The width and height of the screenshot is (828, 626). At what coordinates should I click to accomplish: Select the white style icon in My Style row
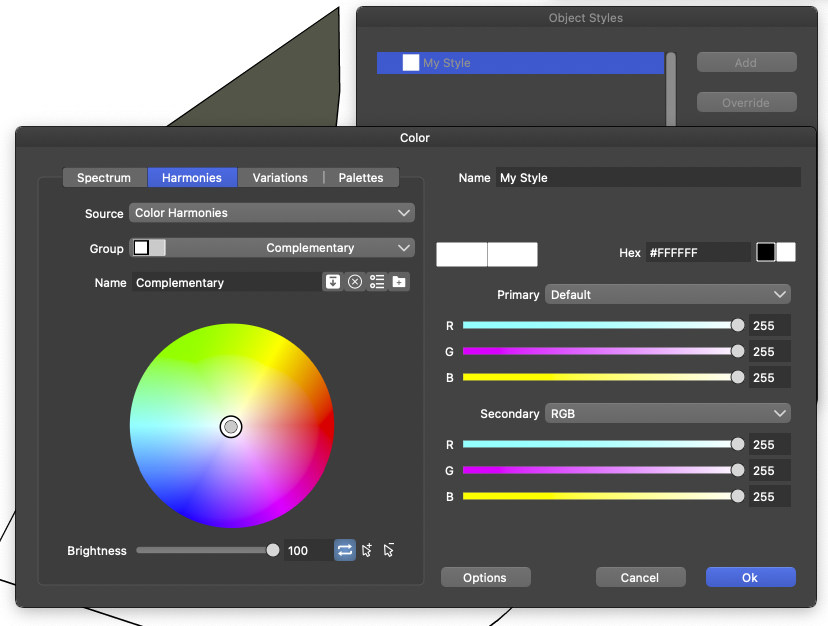pyautogui.click(x=410, y=63)
